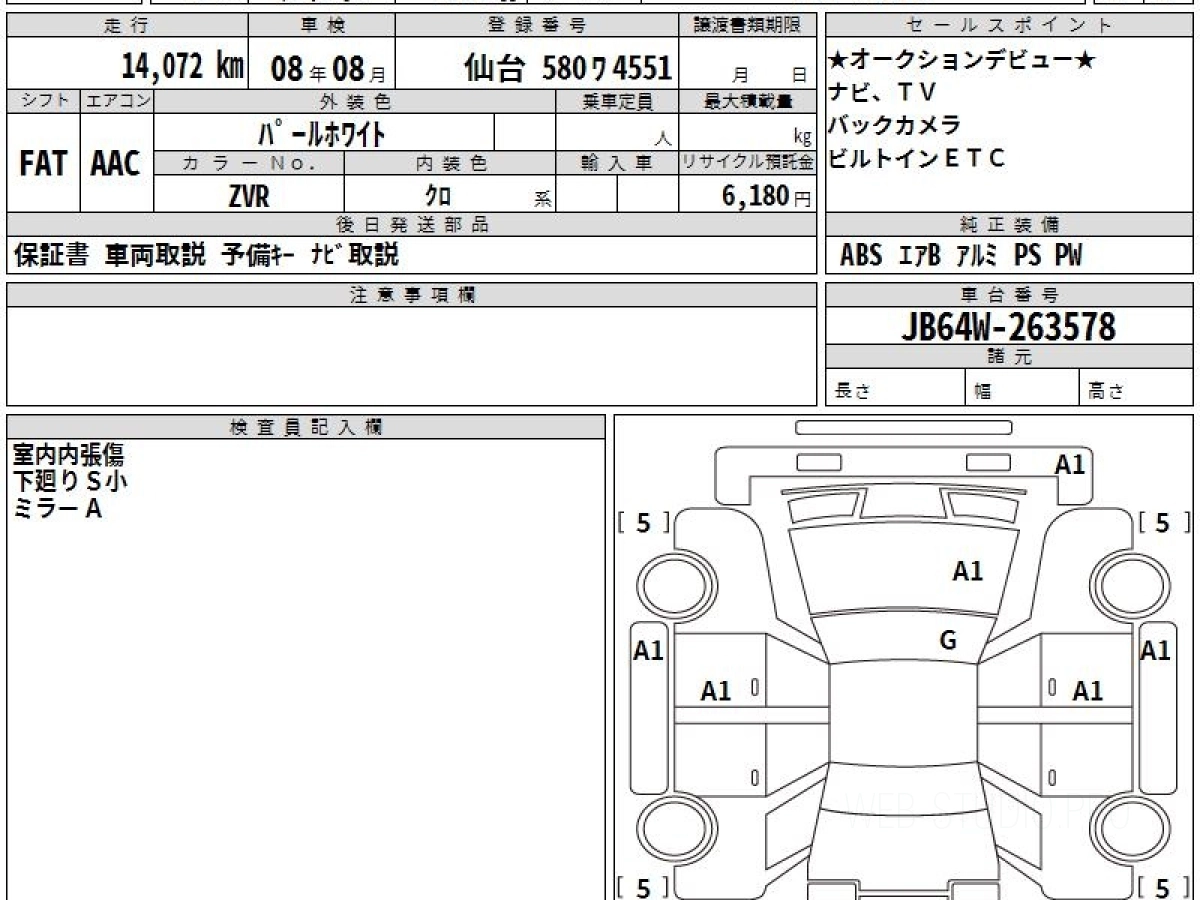The width and height of the screenshot is (1200, 900).
Task: Click the カラーNo. header
Action: [249, 163]
